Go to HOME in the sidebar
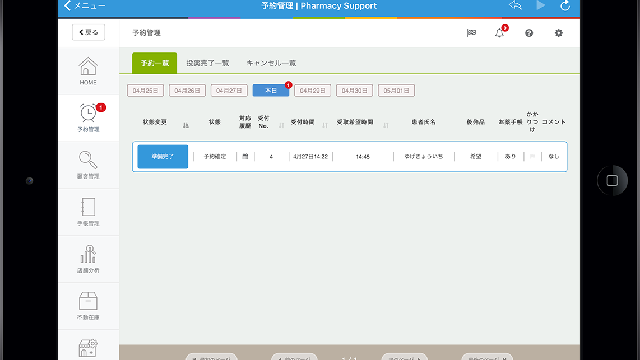 [88, 71]
